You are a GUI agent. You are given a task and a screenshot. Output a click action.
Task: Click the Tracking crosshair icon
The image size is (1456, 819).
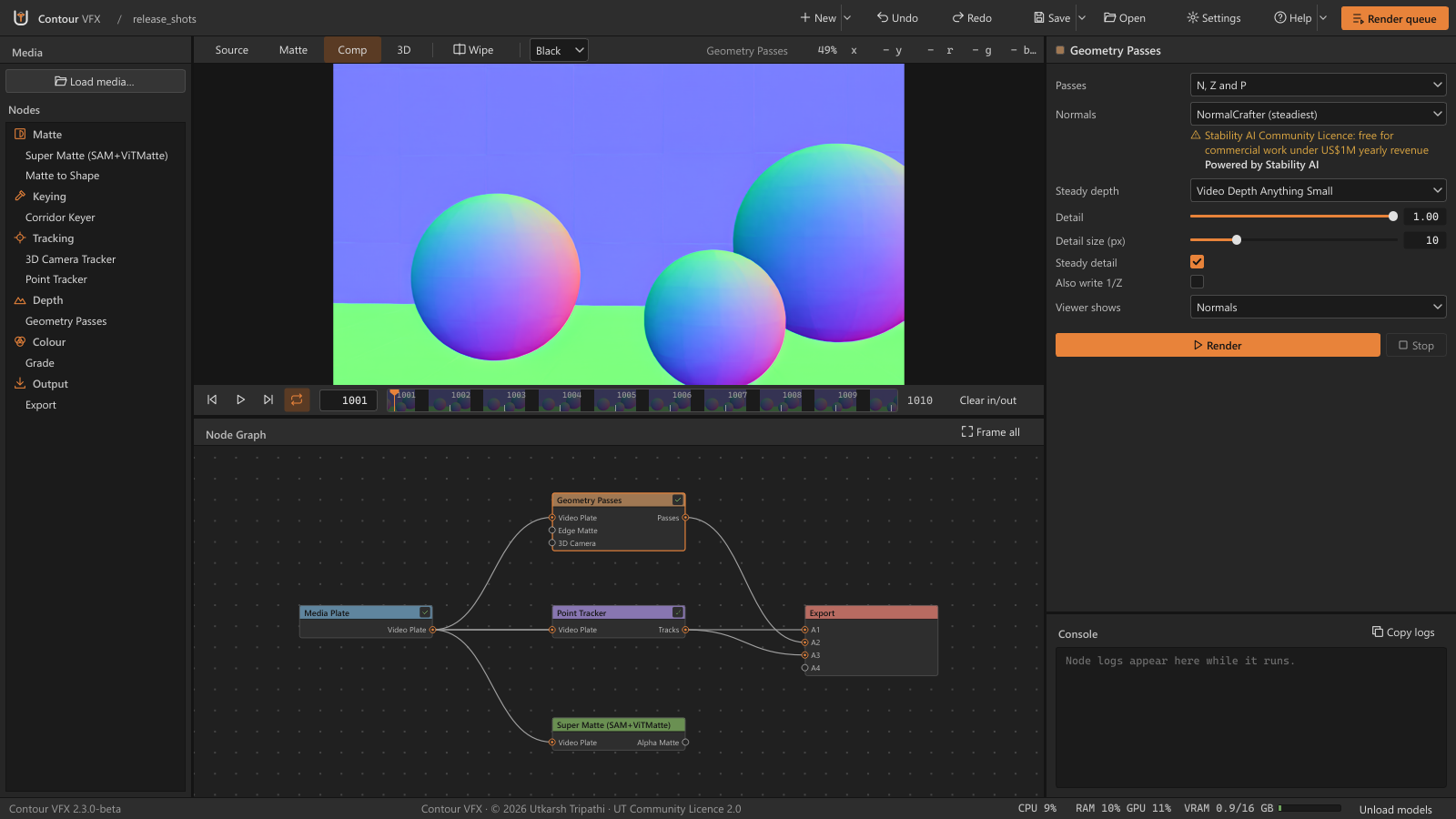20,238
